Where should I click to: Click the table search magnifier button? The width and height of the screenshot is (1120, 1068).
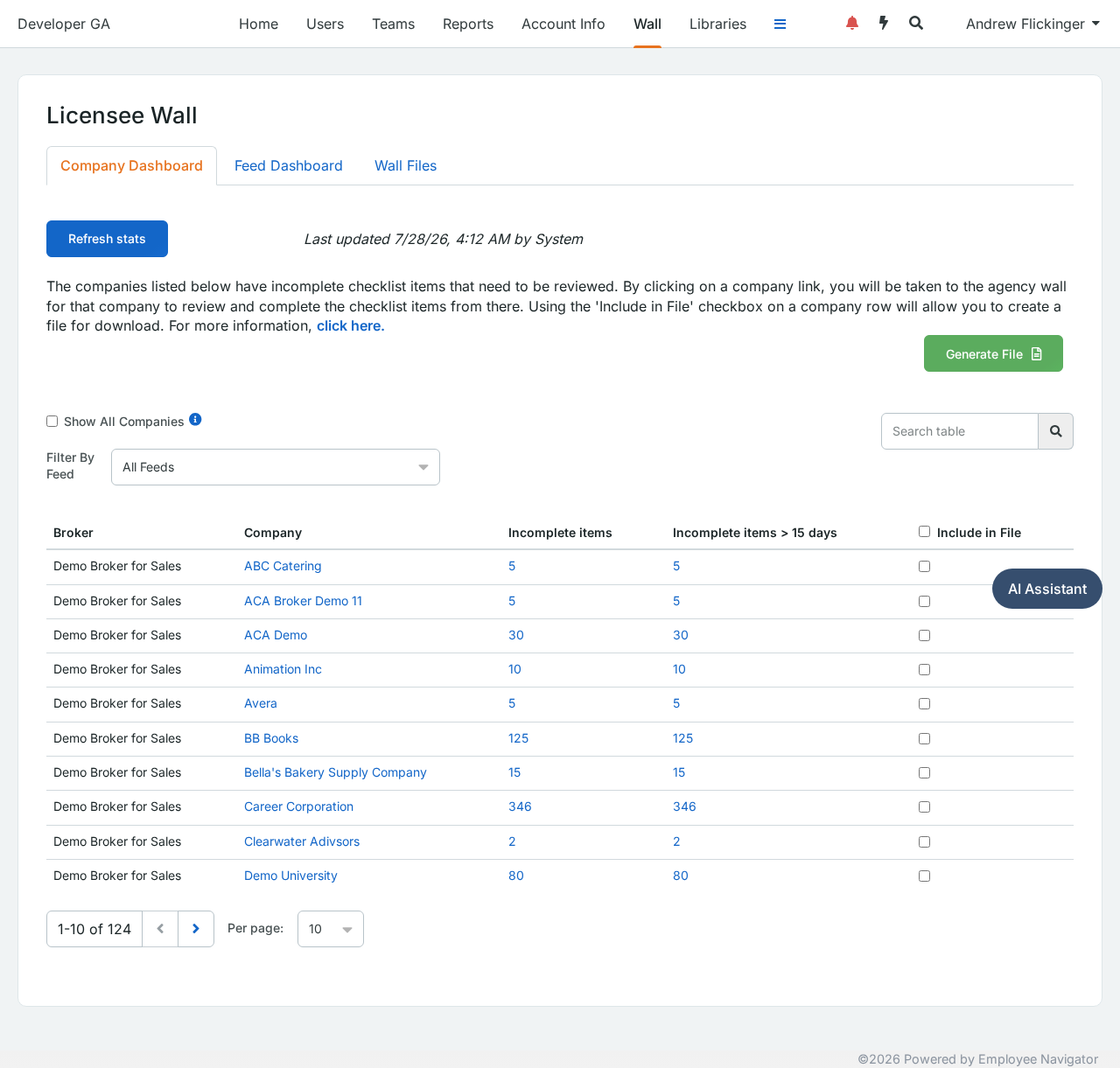(1055, 431)
